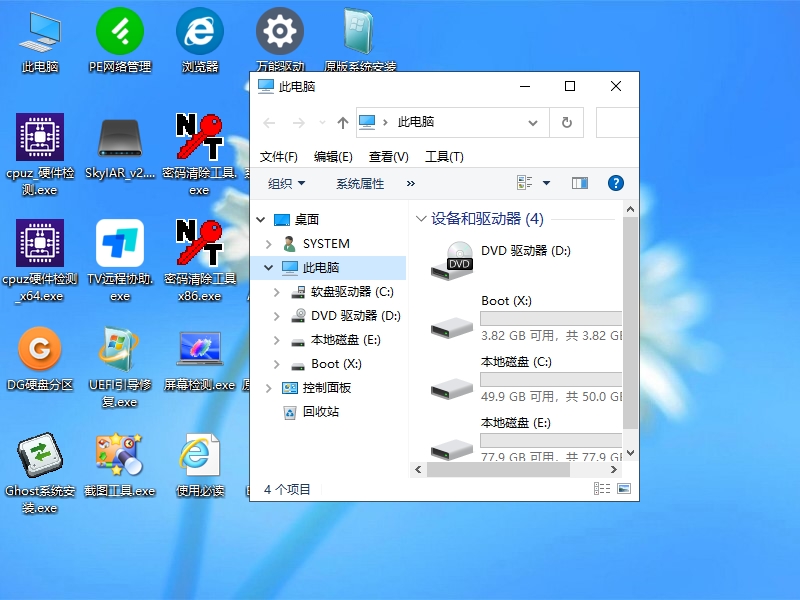This screenshot has height=600, width=800.
Task: Collapse the 桌面 tree node
Action: [261, 220]
